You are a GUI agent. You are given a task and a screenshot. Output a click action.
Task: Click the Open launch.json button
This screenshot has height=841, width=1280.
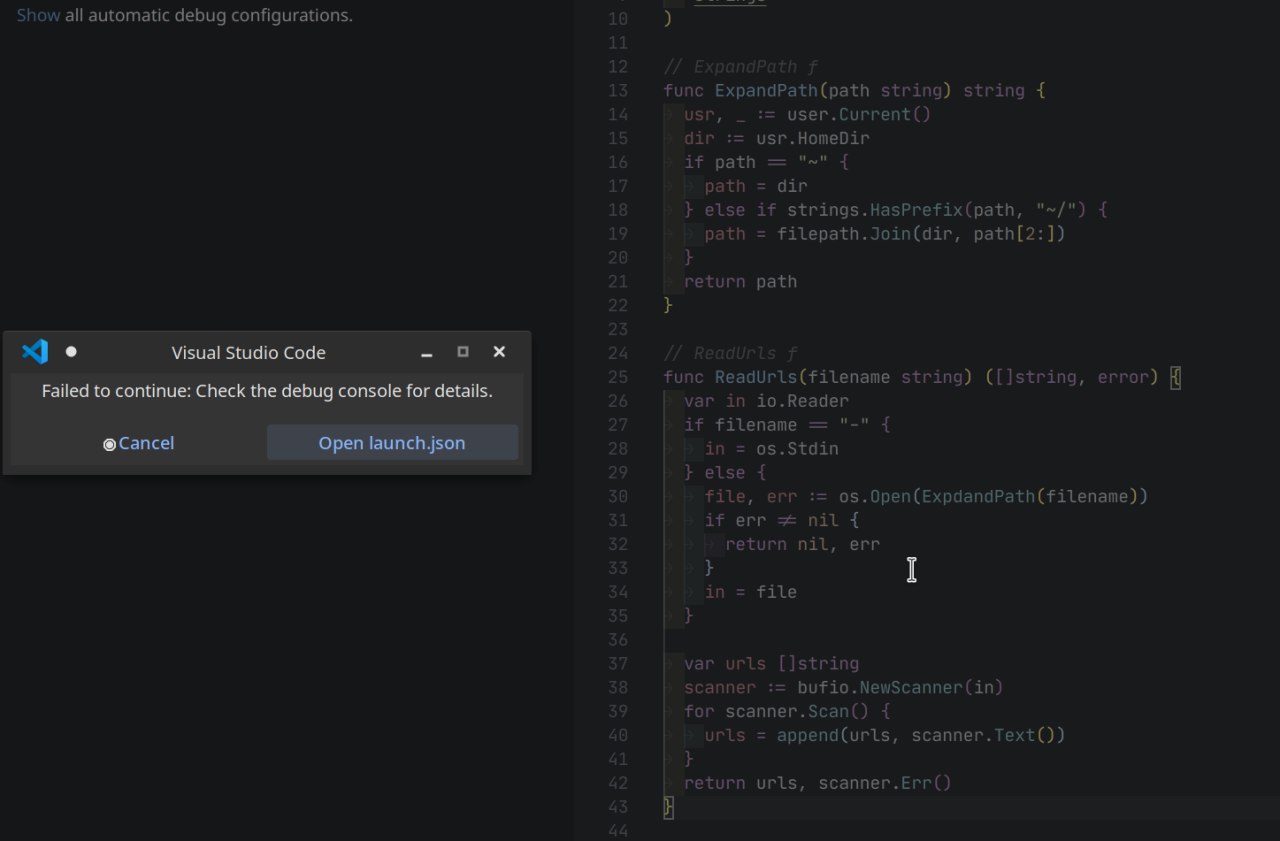click(x=392, y=443)
